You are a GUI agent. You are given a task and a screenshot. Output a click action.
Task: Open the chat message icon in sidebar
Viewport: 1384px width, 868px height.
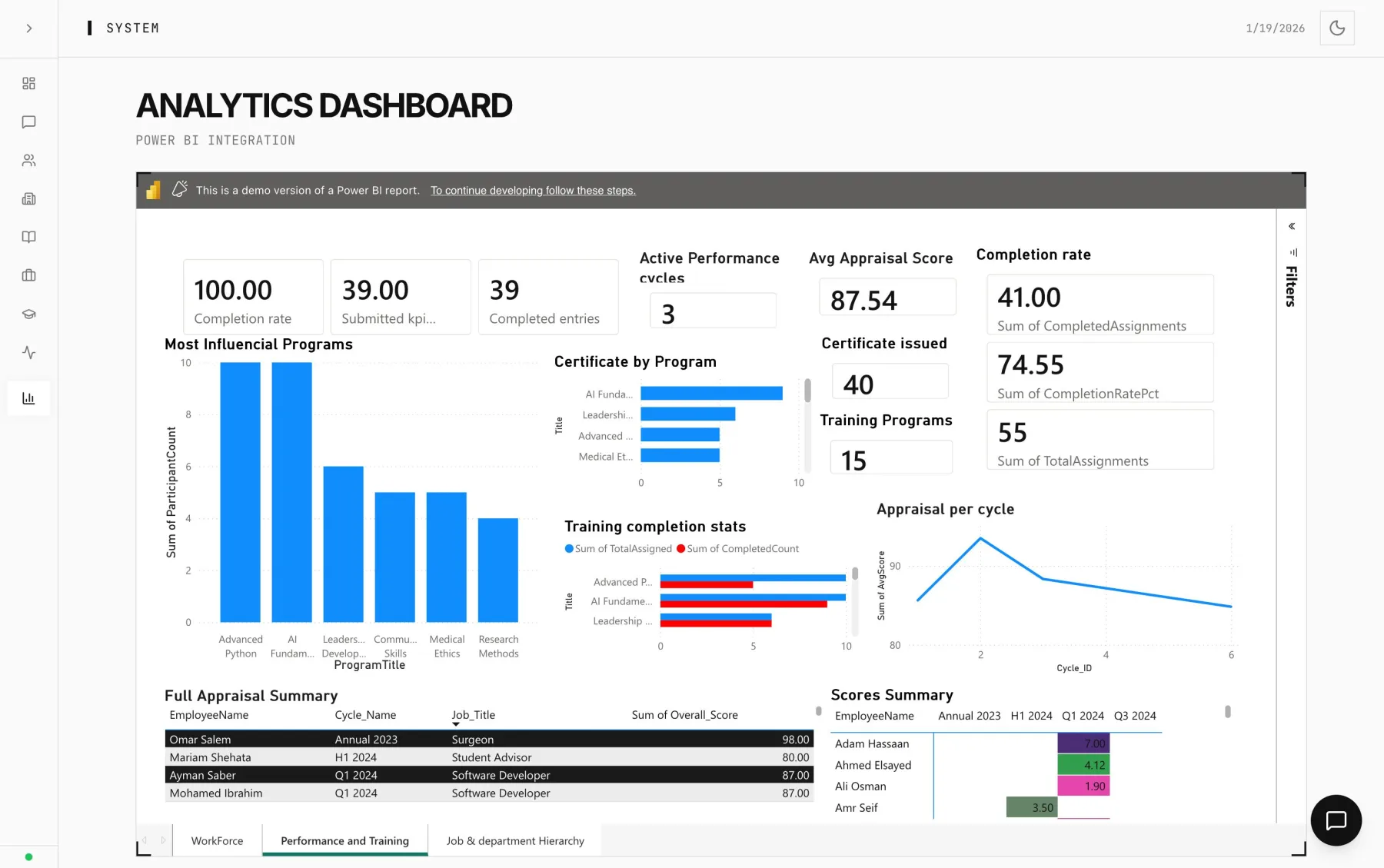[28, 121]
